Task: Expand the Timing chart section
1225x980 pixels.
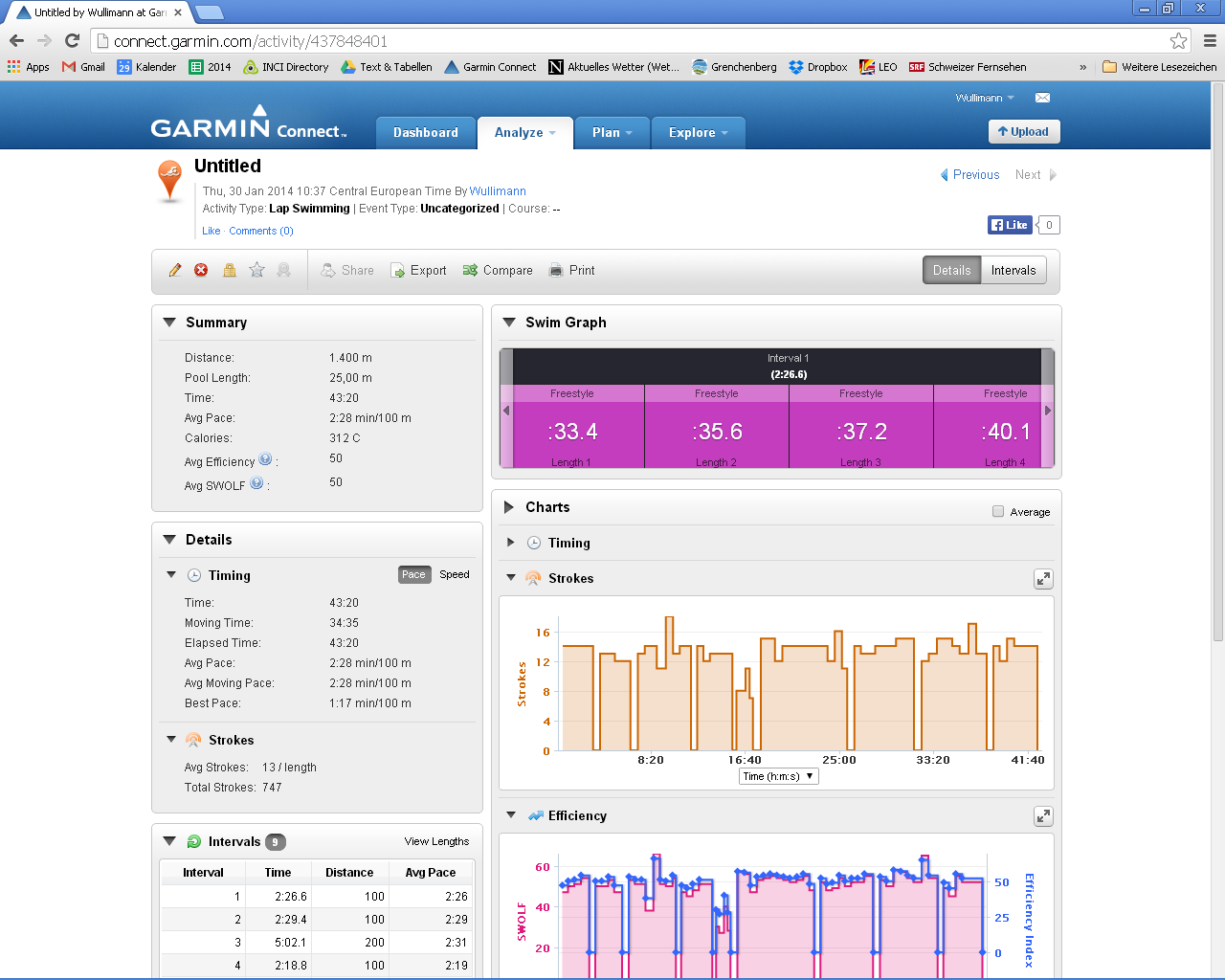Action: pyautogui.click(x=511, y=543)
